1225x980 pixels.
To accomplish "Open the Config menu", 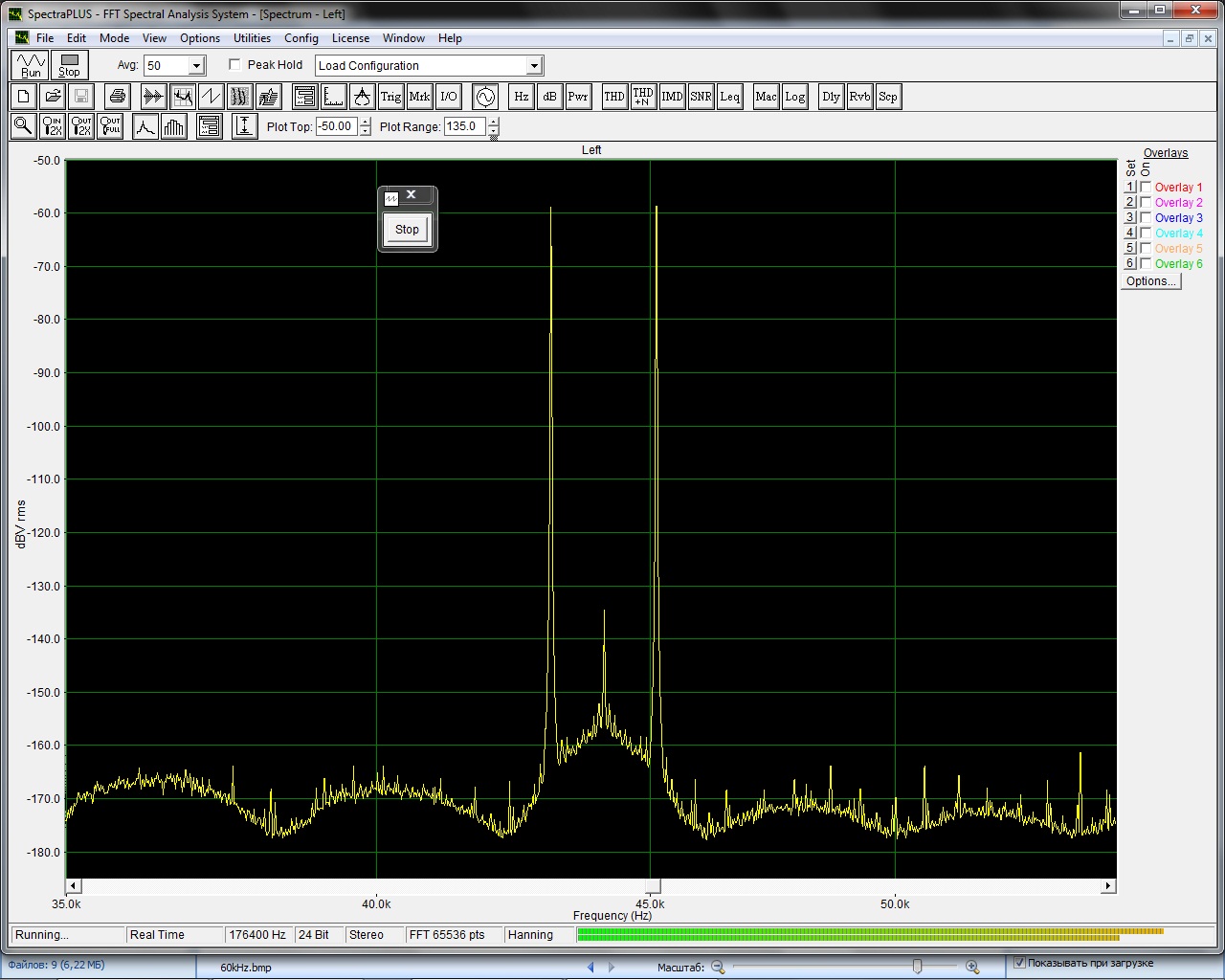I will click(301, 38).
